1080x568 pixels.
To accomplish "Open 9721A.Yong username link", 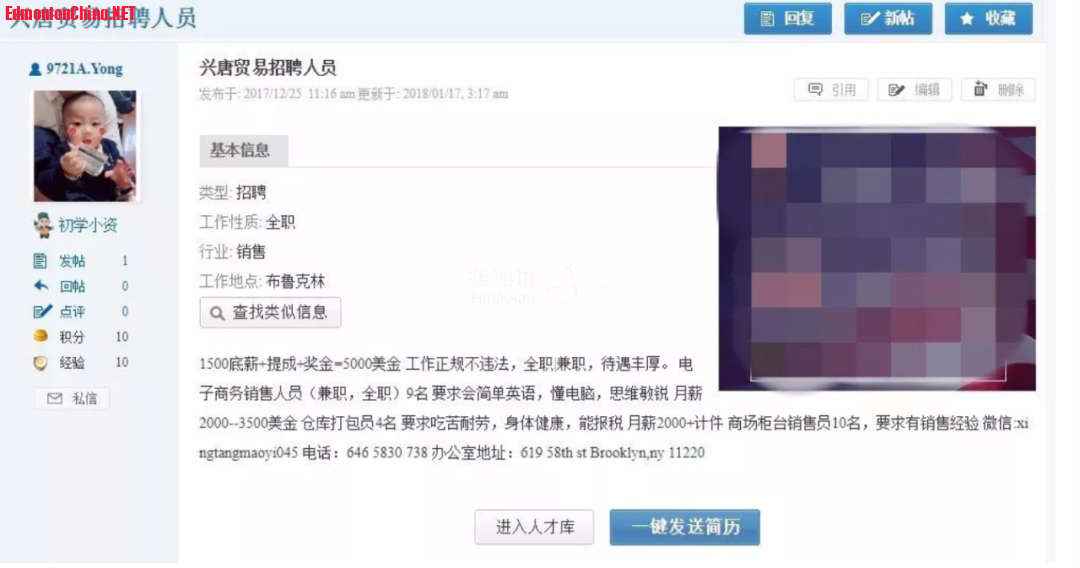I will pyautogui.click(x=84, y=69).
